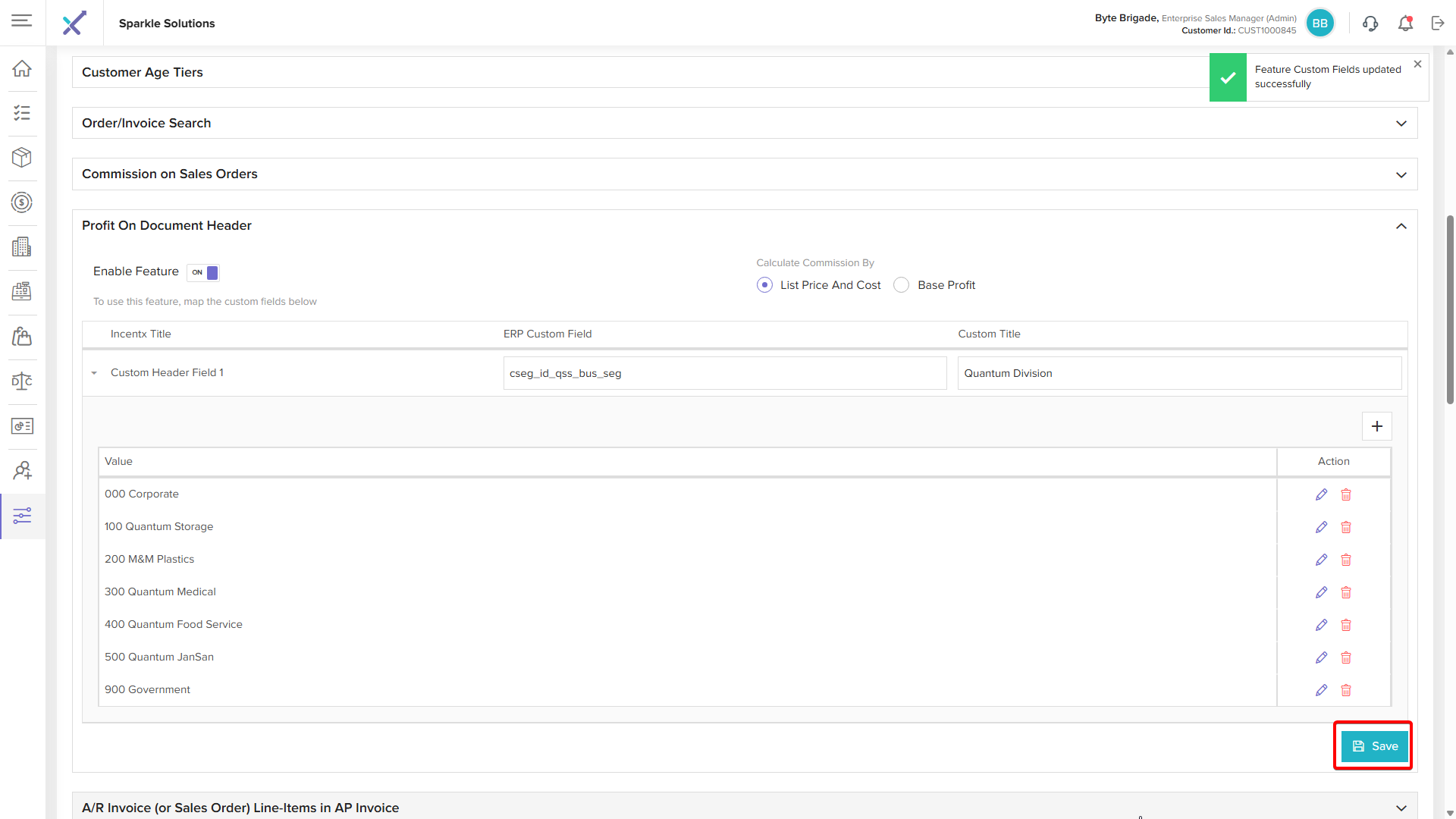Collapse the Profit On Document Header section
The width and height of the screenshot is (1456, 819).
point(1401,226)
